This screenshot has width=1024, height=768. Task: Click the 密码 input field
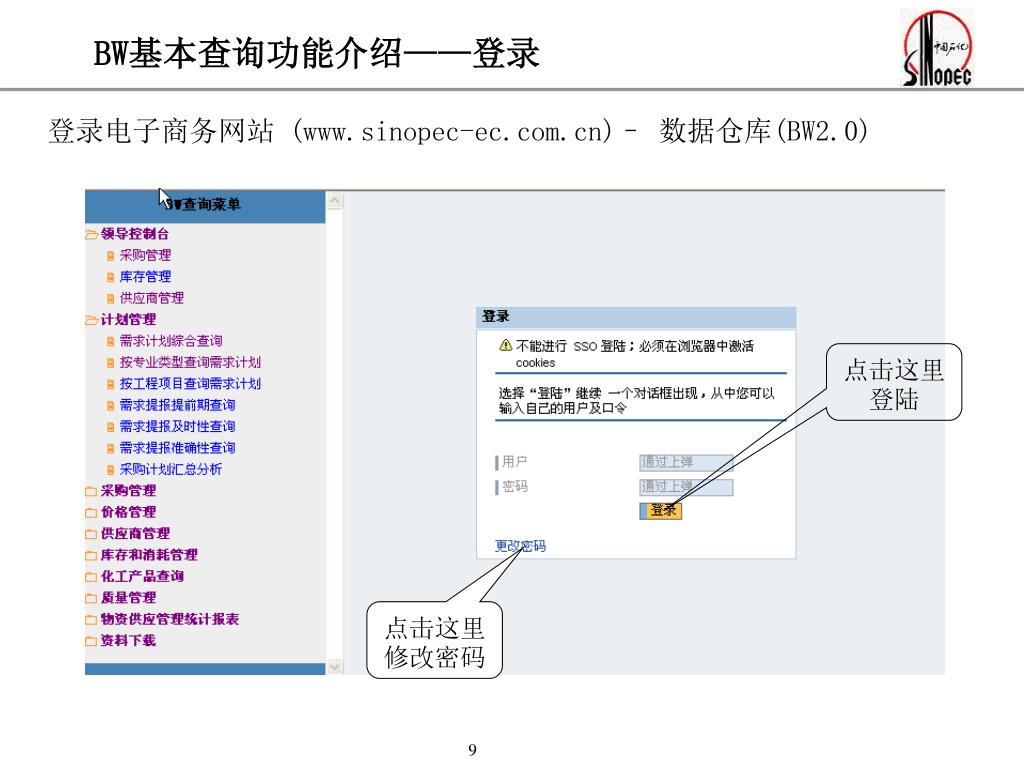(x=686, y=487)
